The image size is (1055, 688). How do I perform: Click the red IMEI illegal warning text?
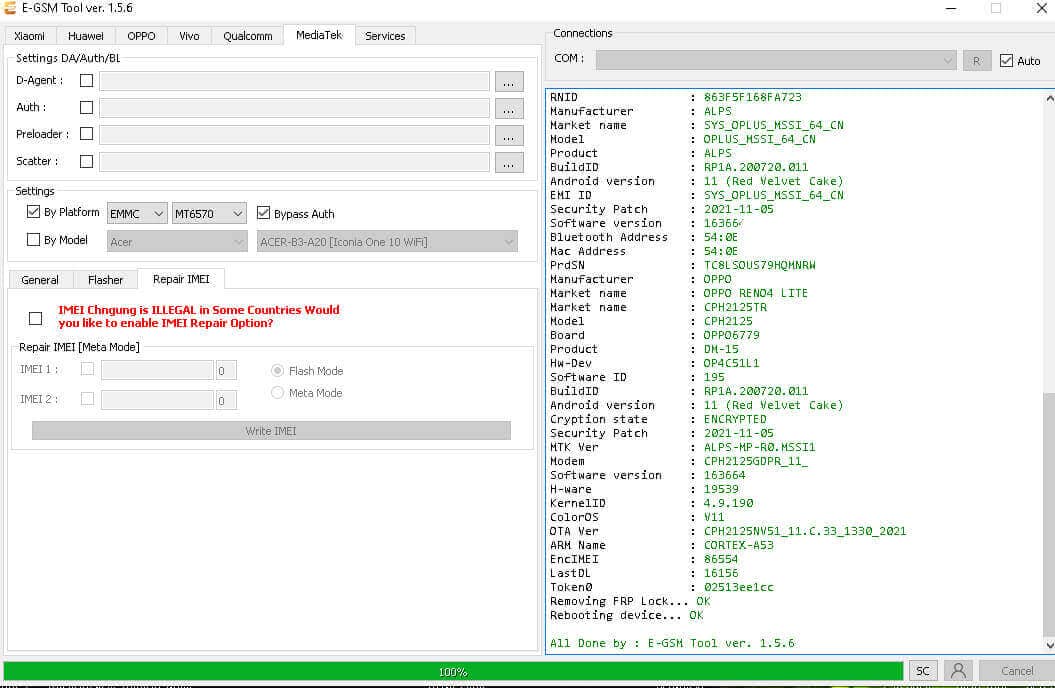click(198, 316)
